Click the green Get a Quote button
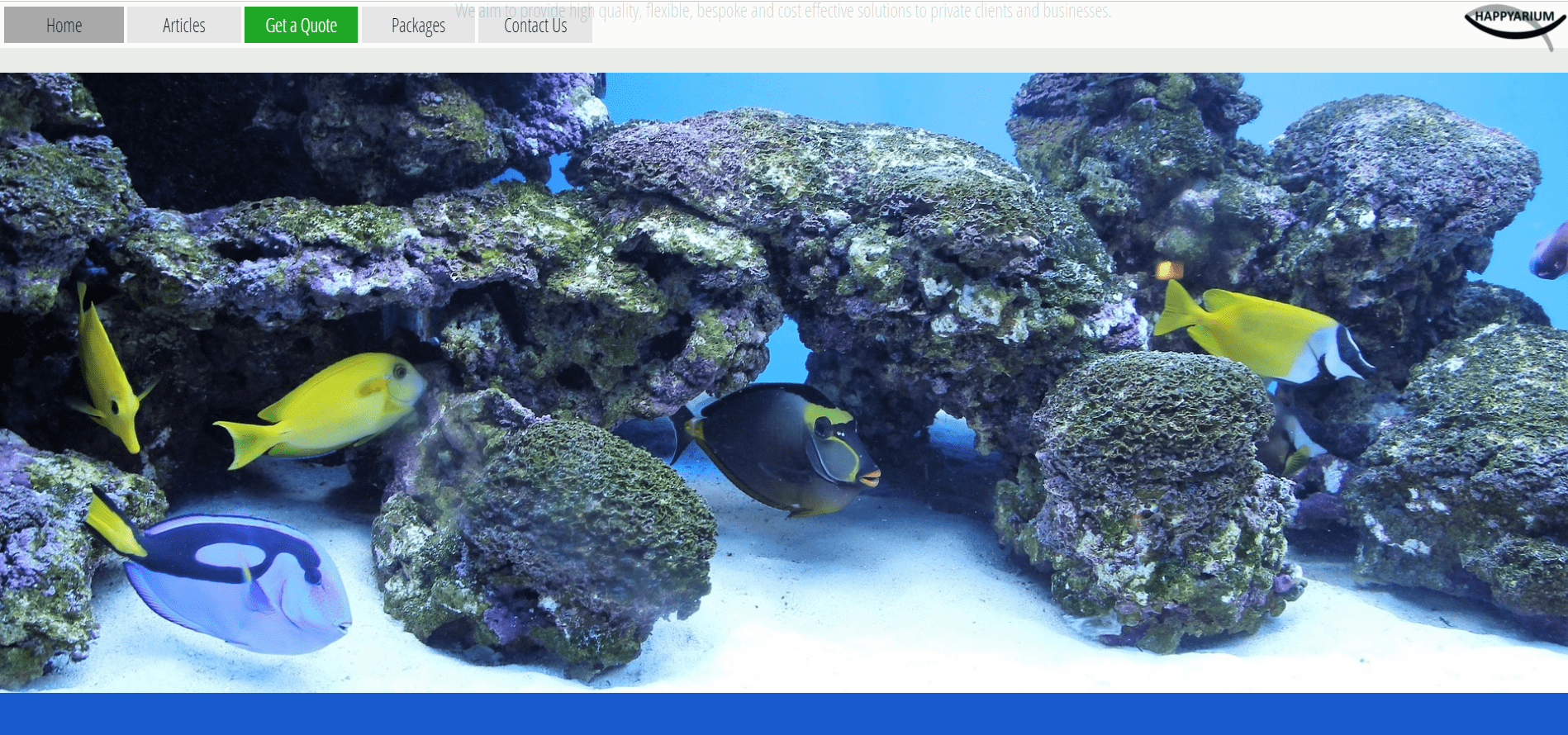The height and width of the screenshot is (735, 1568). click(x=301, y=25)
